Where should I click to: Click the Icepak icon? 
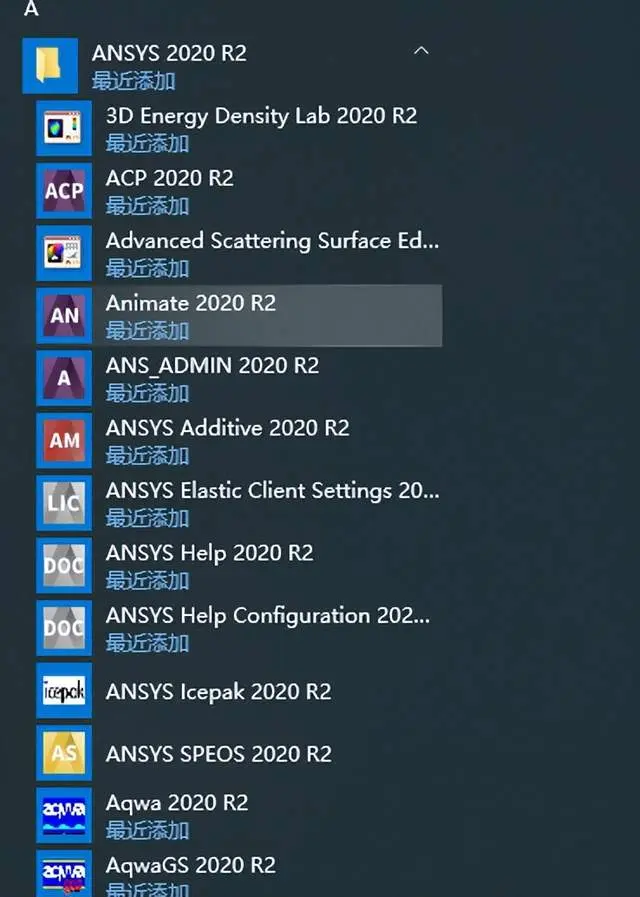[64, 690]
